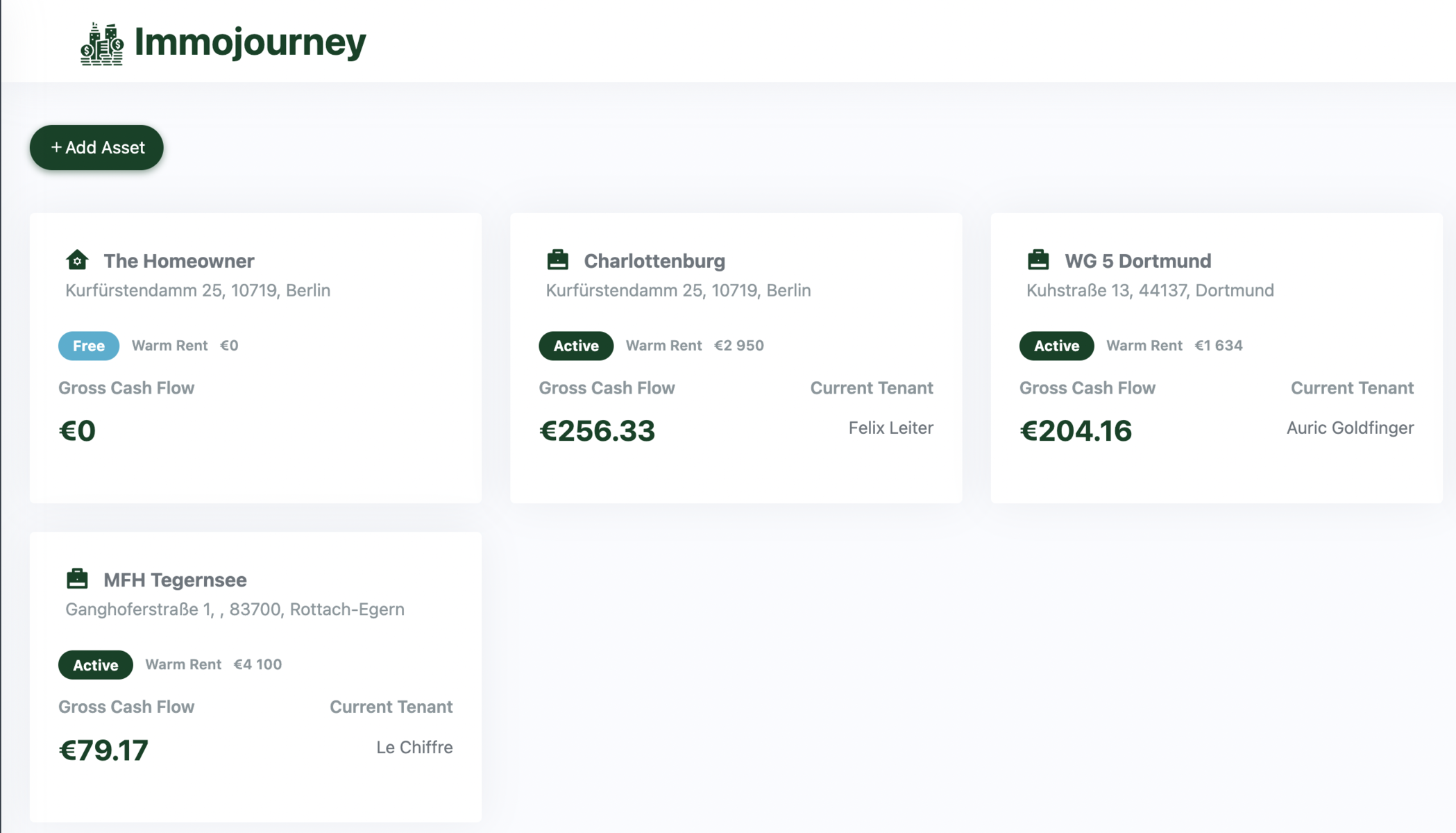Click the Gross Cash Flow label on Charlottenburg card
Viewport: 1456px width, 833px height.
(607, 388)
